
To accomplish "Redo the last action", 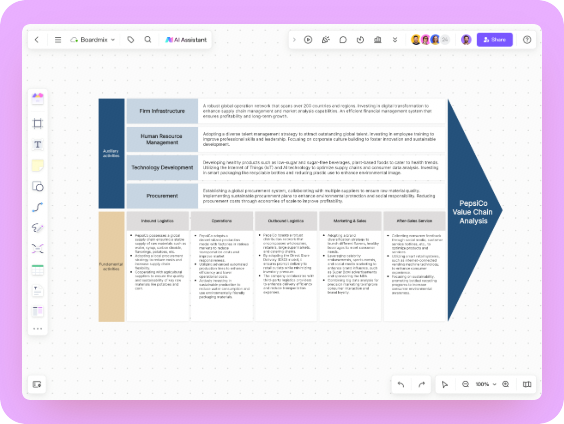I will point(422,384).
